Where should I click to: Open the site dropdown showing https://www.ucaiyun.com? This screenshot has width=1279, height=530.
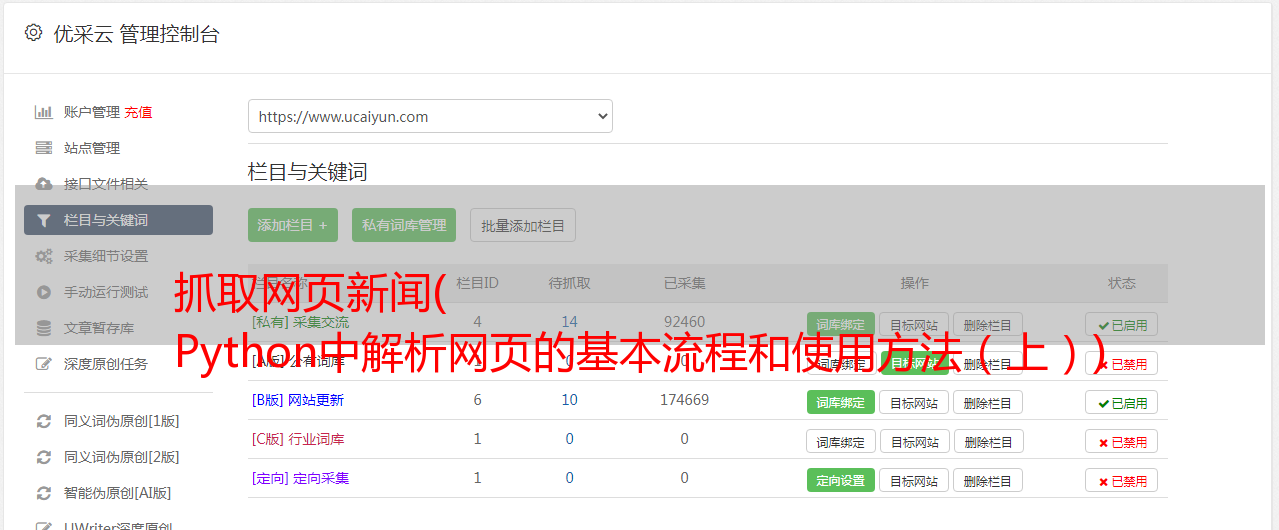pos(430,116)
